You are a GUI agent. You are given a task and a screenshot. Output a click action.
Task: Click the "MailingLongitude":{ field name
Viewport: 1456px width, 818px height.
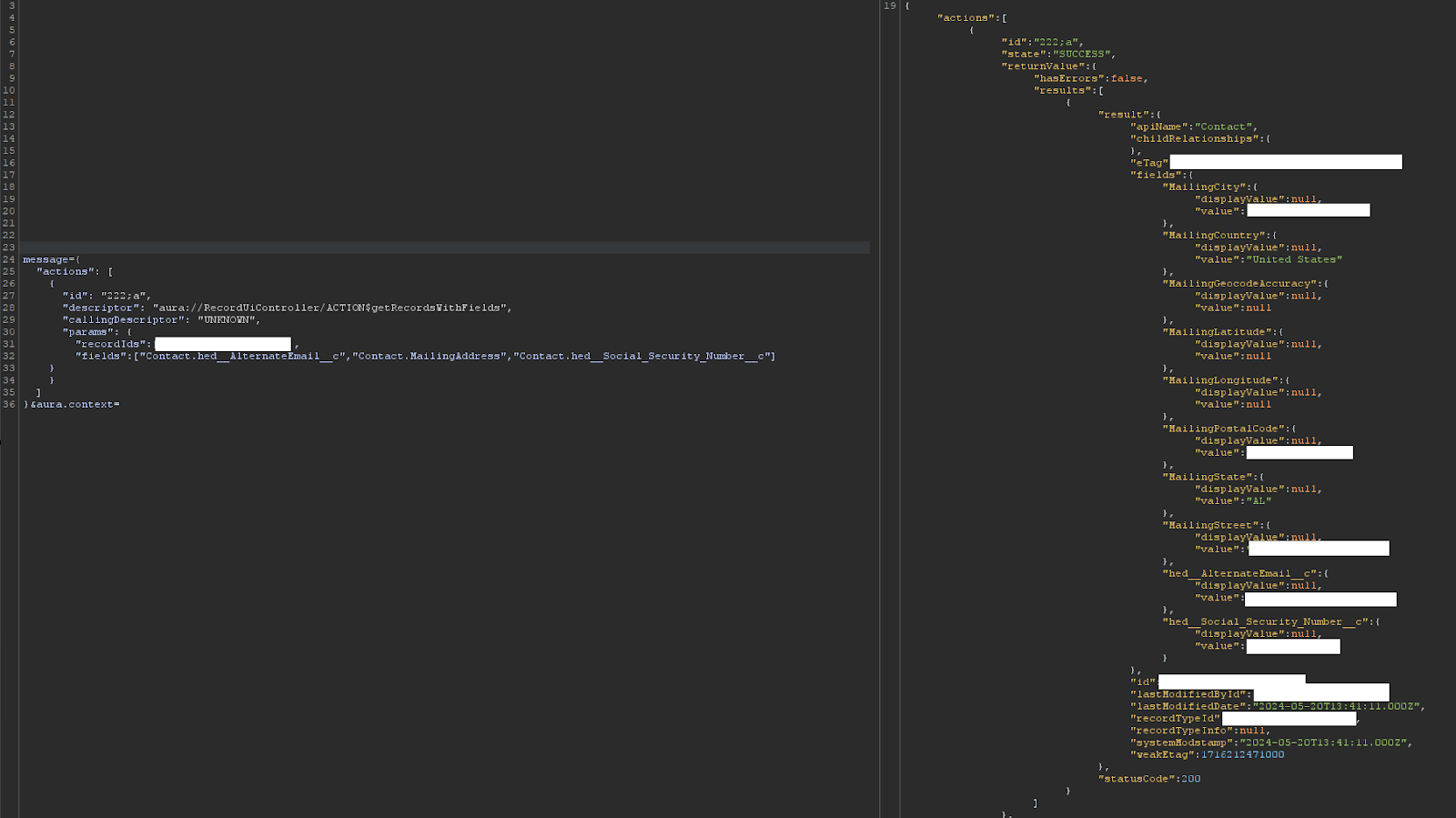(1226, 380)
